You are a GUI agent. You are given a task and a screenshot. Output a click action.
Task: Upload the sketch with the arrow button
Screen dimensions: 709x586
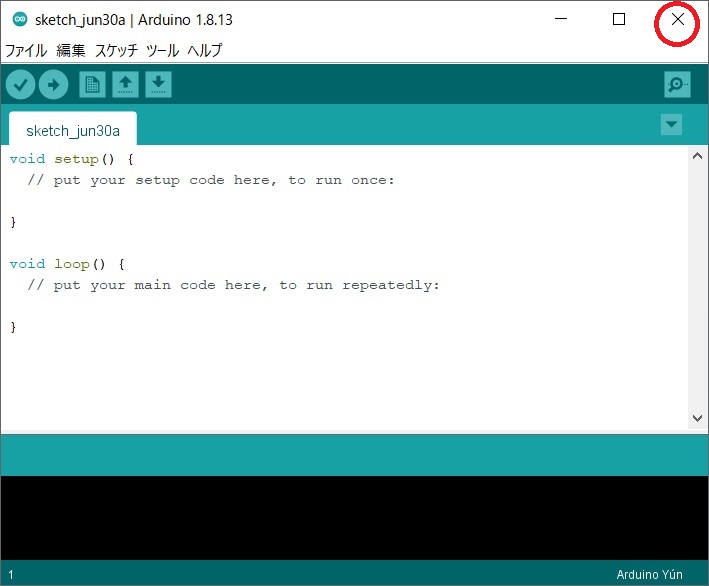[x=53, y=85]
